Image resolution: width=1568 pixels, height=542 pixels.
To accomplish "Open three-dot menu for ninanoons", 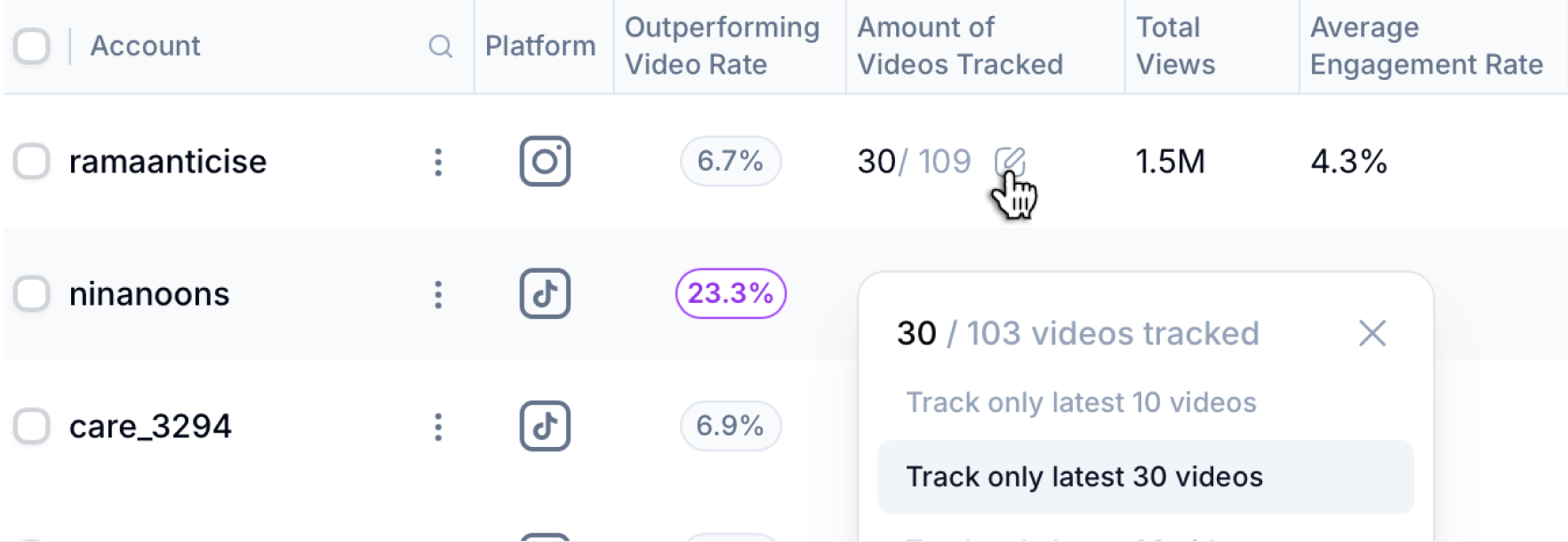I will coord(438,294).
